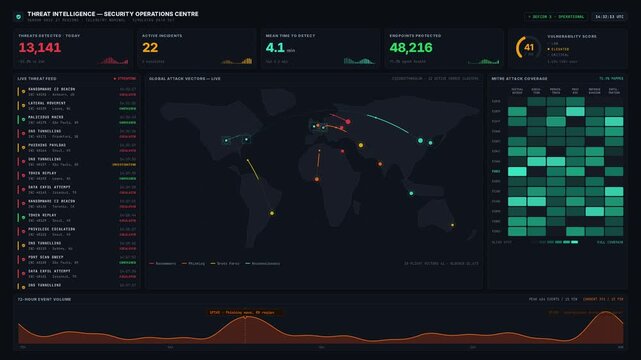This screenshot has height=360, width=641.
Task: Click the yellow sparkline in Active Incidents card
Action: coord(237,61)
